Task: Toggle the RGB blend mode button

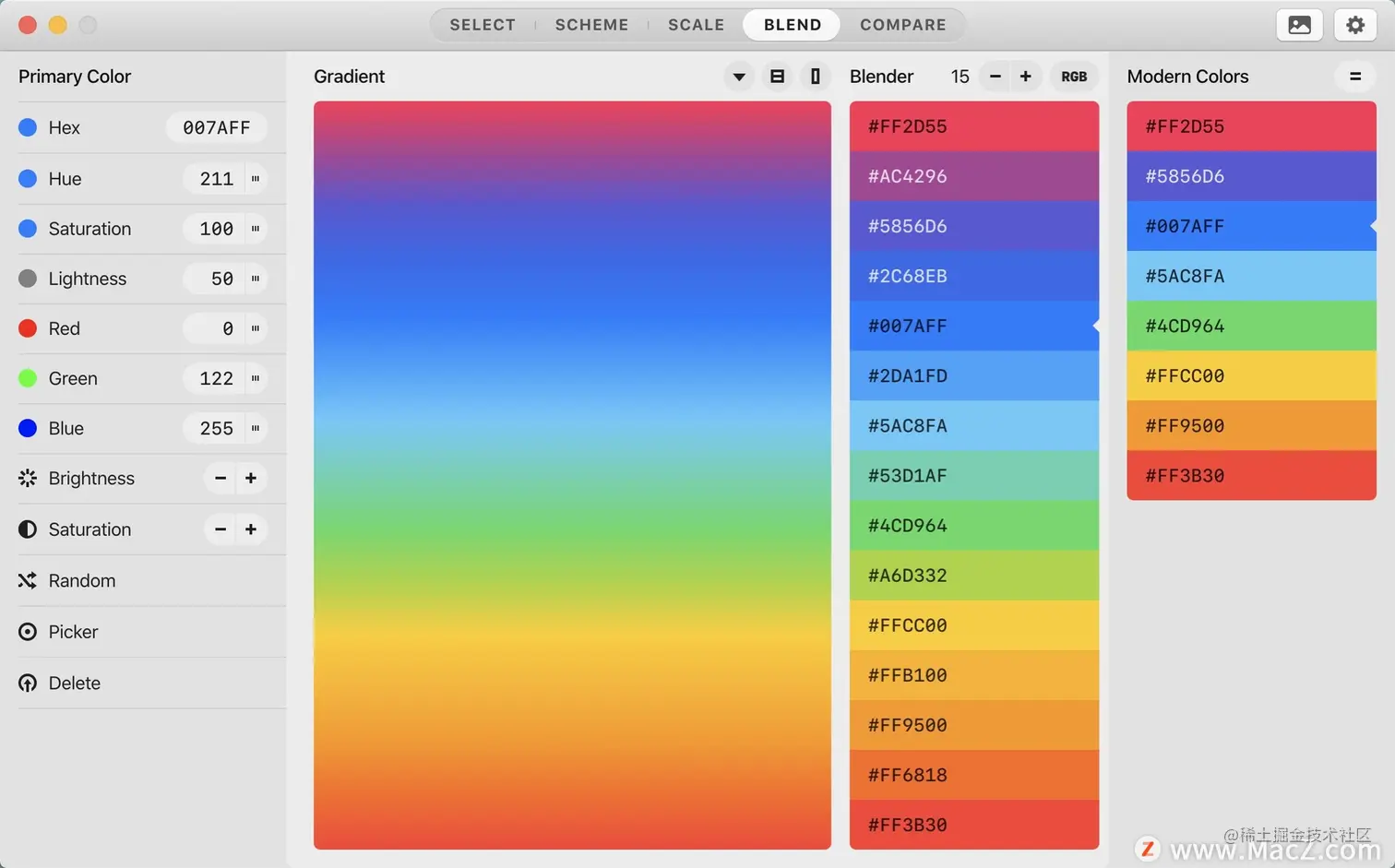Action: 1074,77
